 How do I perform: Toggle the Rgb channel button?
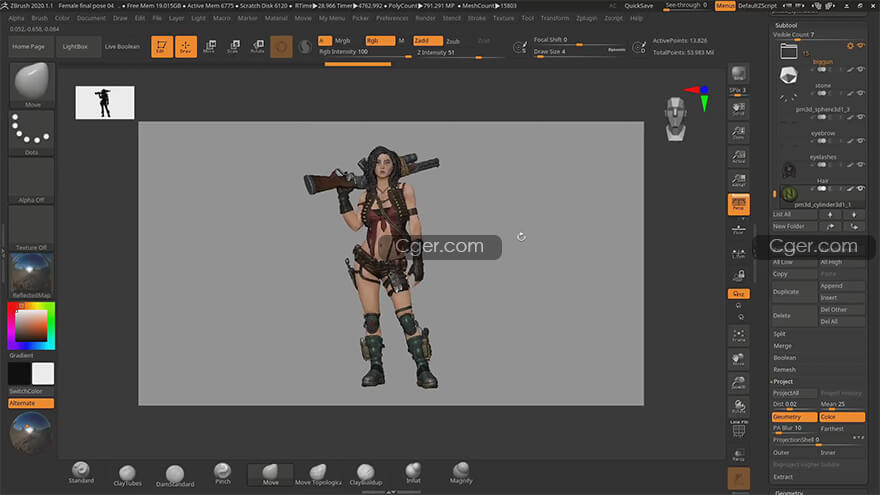click(380, 40)
